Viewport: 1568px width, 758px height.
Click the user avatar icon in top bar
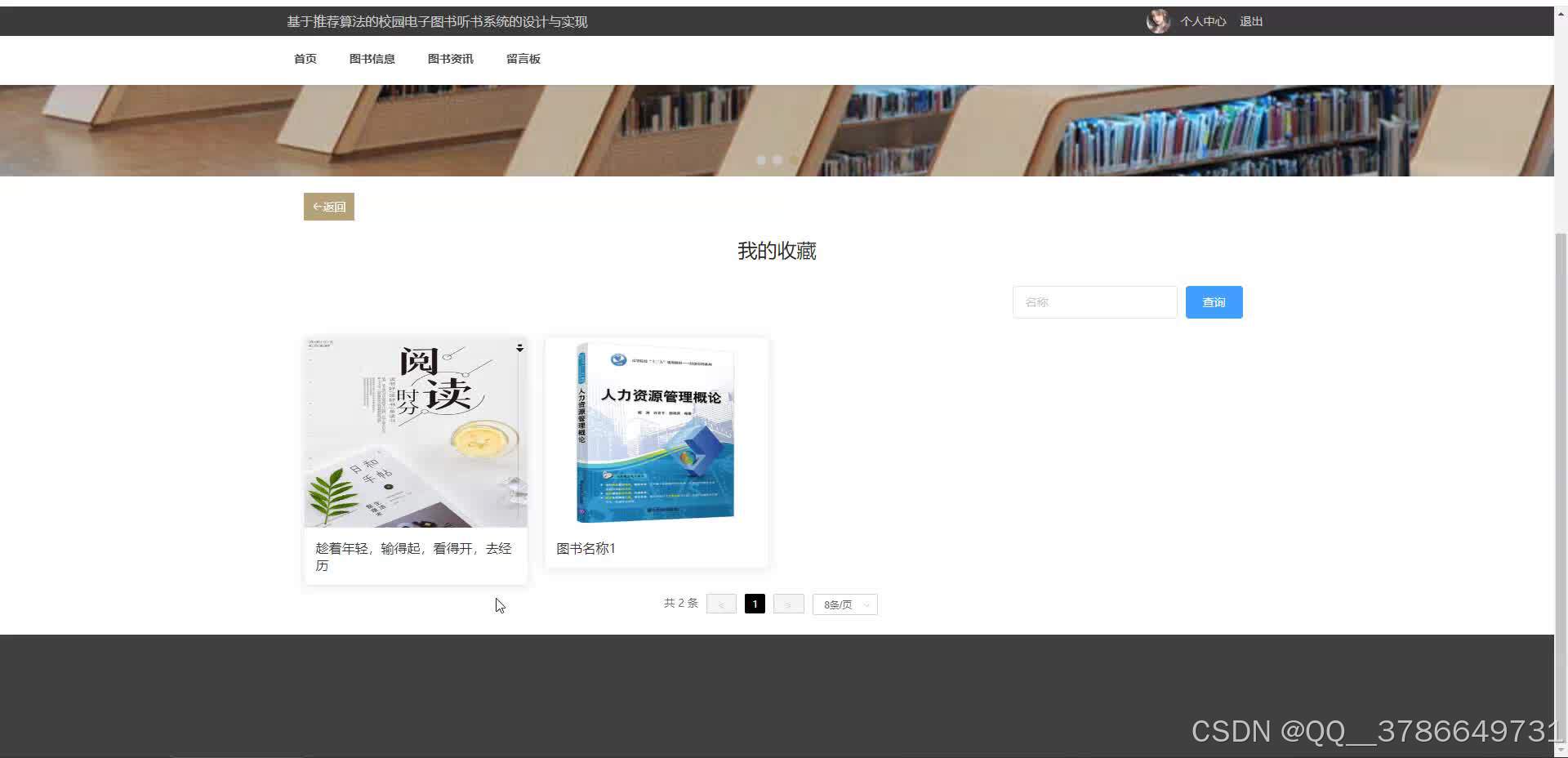[x=1157, y=21]
